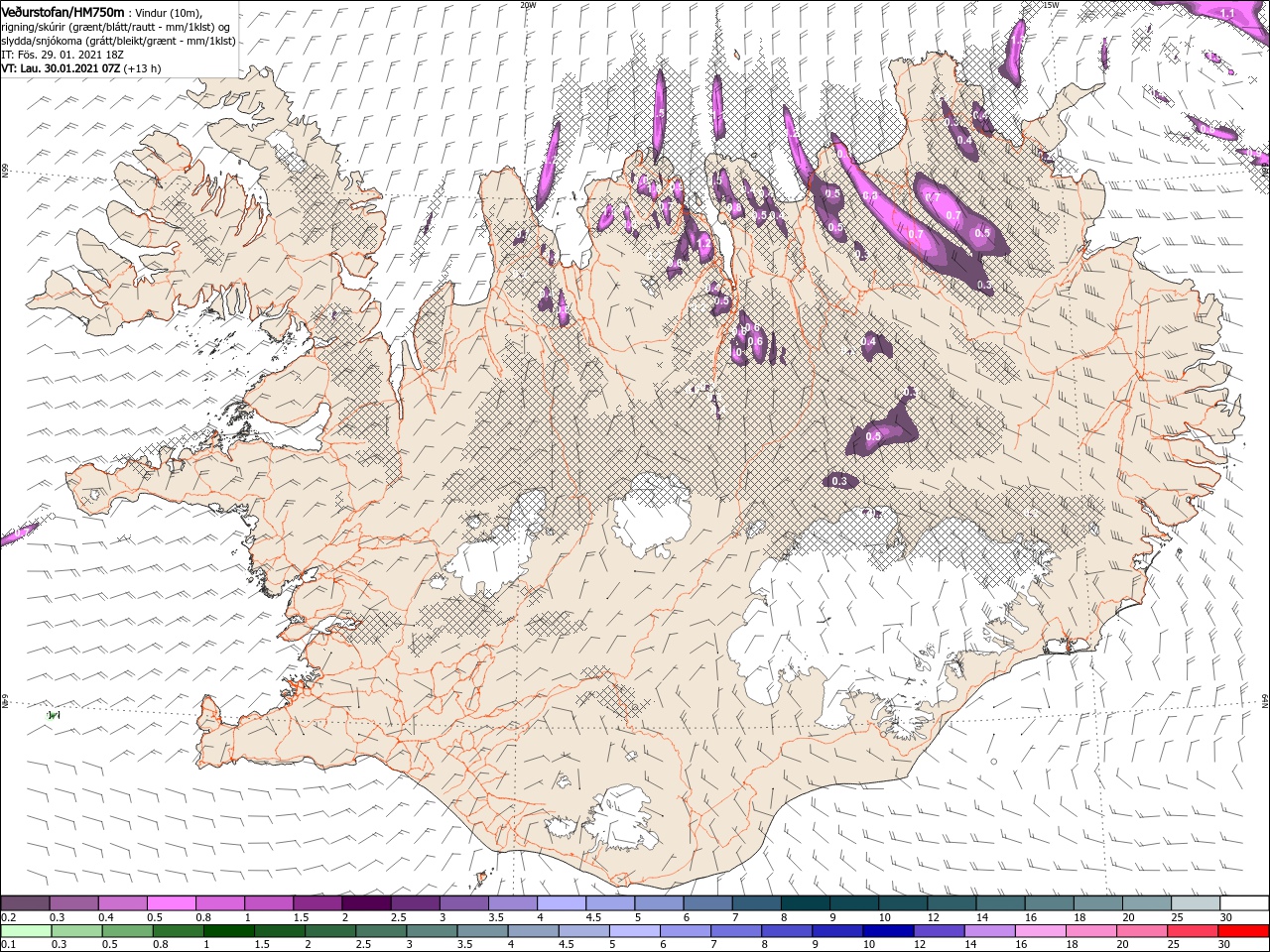This screenshot has height=952, width=1270.
Task: Click the 15W longitude label
Action: click(x=1051, y=5)
